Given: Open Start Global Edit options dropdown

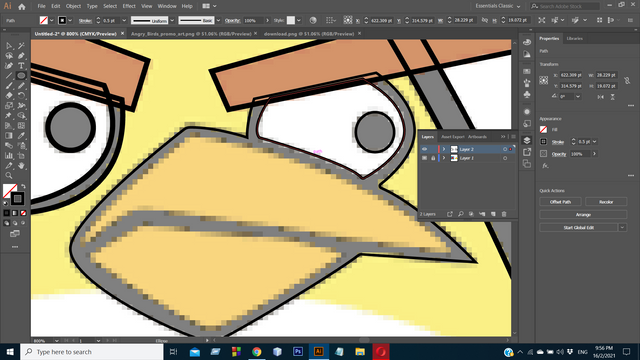Looking at the screenshot, I should [x=622, y=228].
